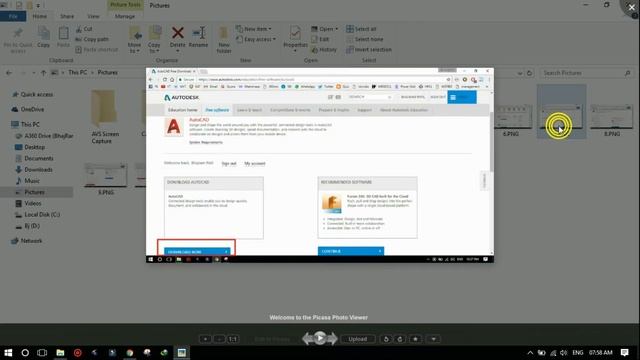Select the 8.PNG thumbnail in Explorer

(611, 119)
